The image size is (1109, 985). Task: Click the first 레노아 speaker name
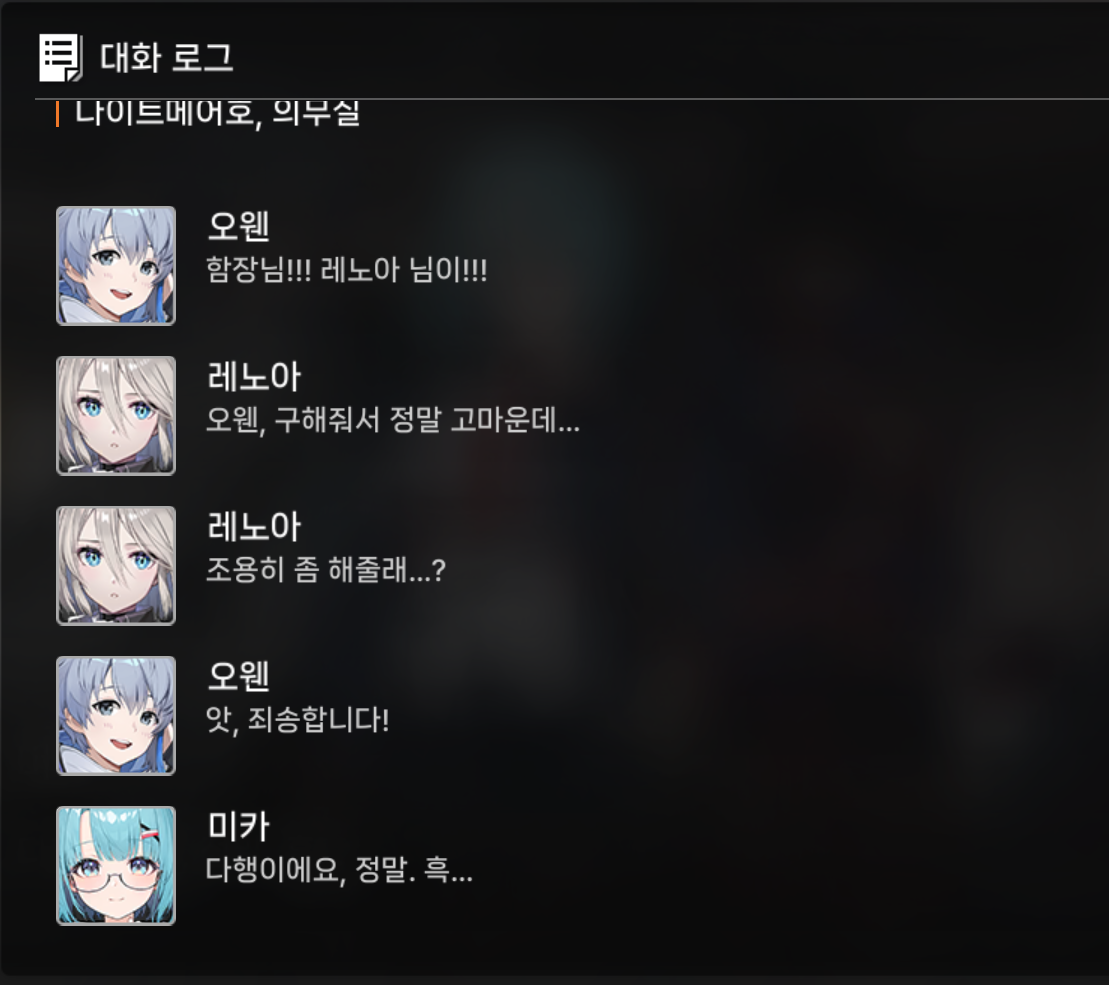(254, 376)
